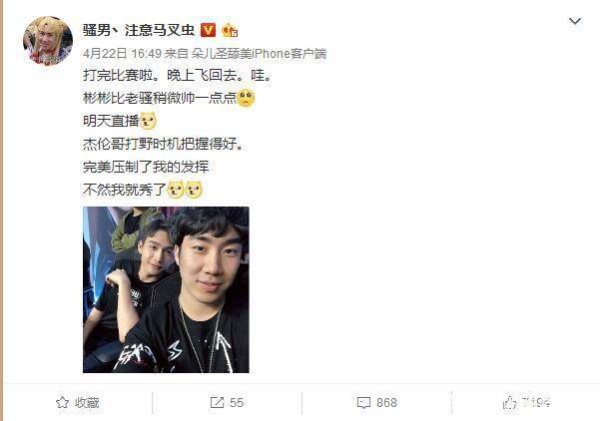Click the sad face emoji in post
This screenshot has width=600, height=421.
(246, 98)
